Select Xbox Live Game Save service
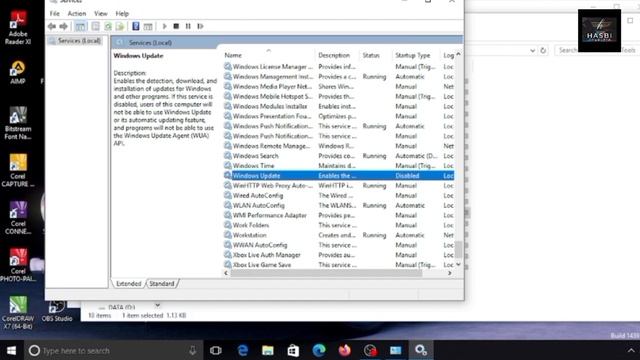The image size is (640, 360). (x=339, y=265)
